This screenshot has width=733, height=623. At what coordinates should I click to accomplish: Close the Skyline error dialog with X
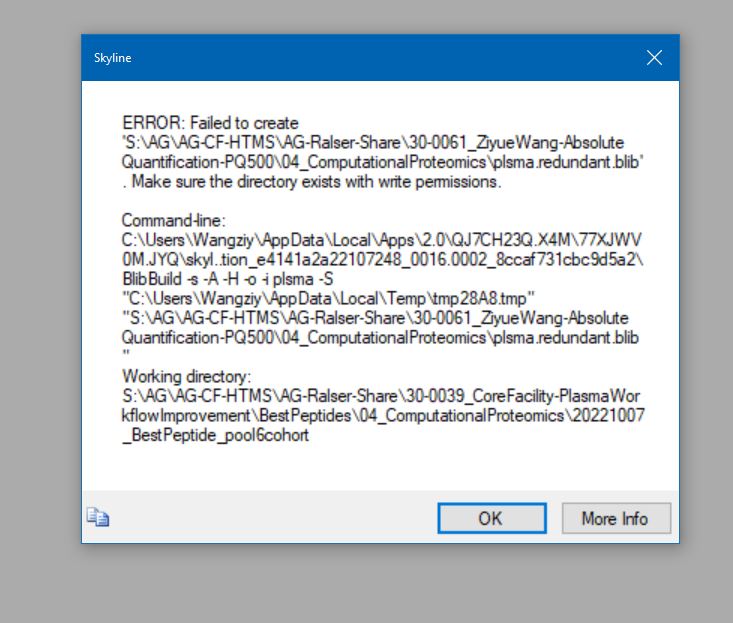coord(654,58)
